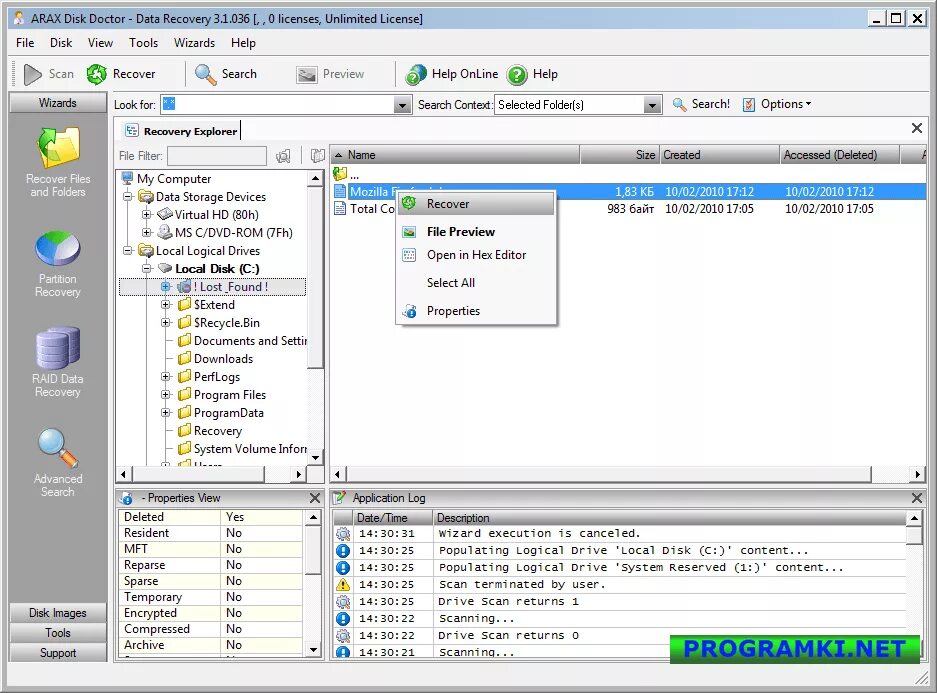Click the file filter apply icon
Image resolution: width=937 pixels, height=693 pixels.
pos(283,156)
